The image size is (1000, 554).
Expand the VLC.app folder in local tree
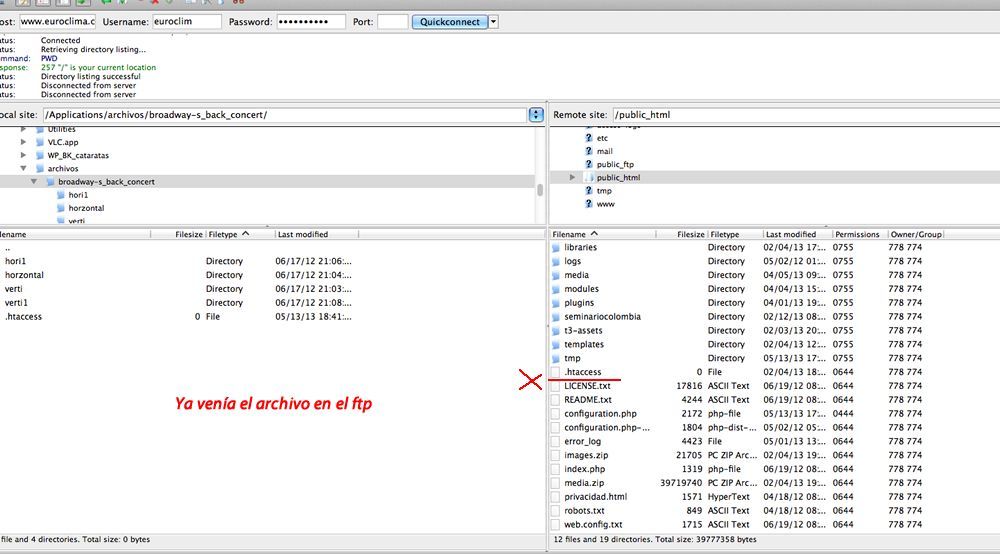pos(24,142)
